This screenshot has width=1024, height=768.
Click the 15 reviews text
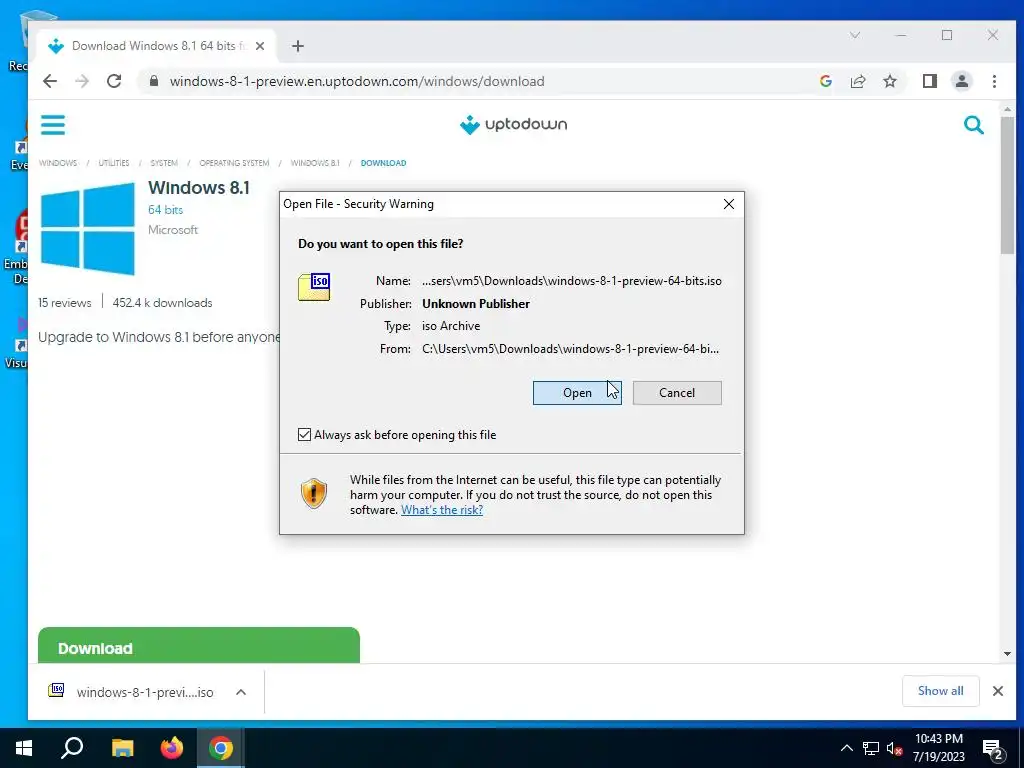click(x=65, y=303)
